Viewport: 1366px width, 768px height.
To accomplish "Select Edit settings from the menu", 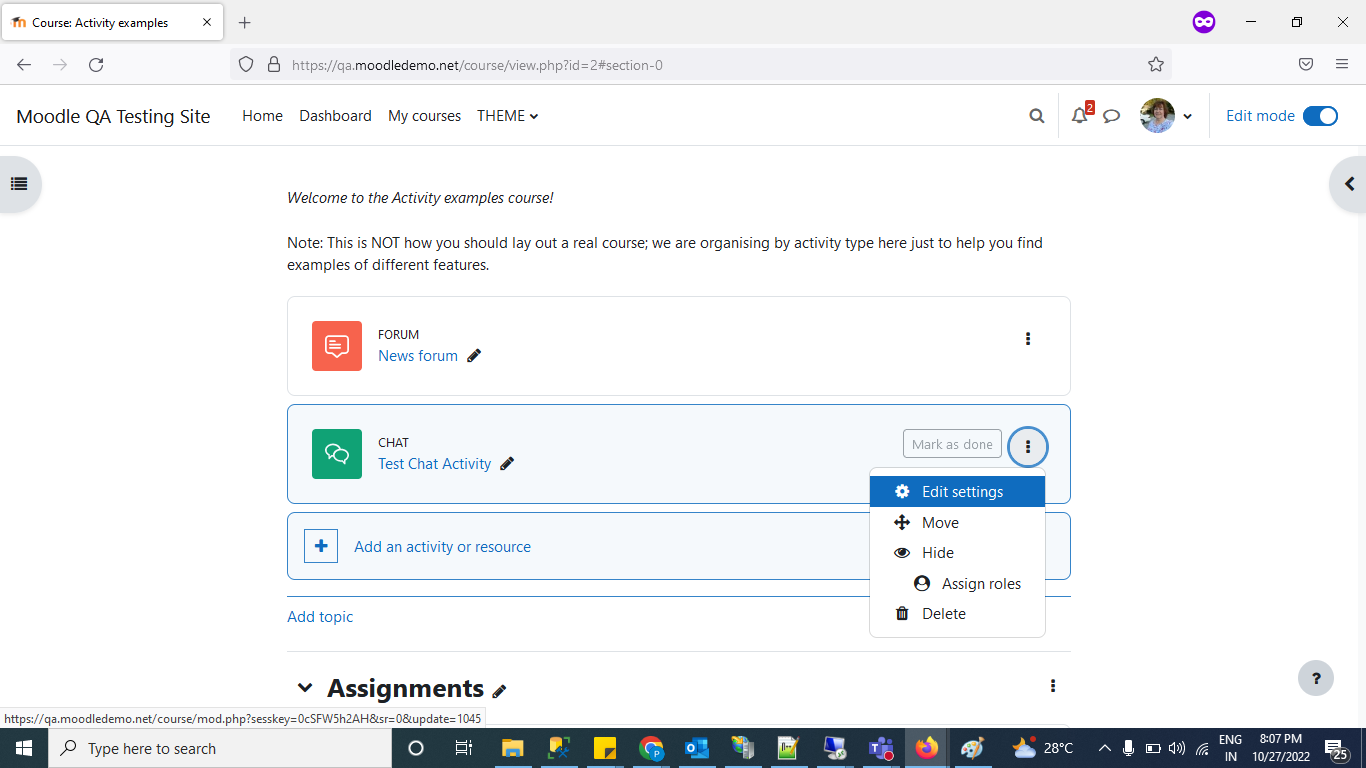I will pos(957,492).
